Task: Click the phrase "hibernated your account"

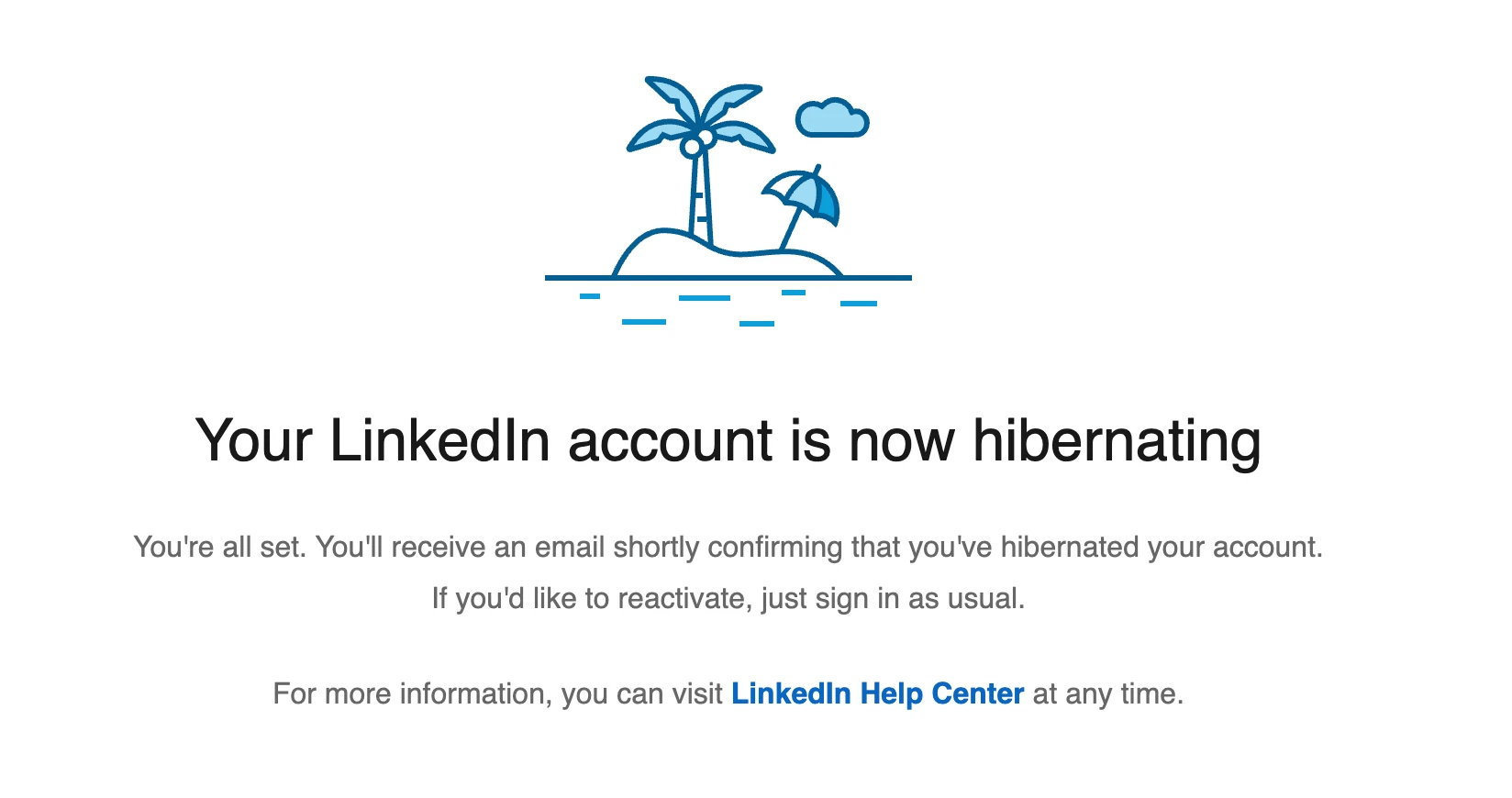Action: pos(1161,548)
